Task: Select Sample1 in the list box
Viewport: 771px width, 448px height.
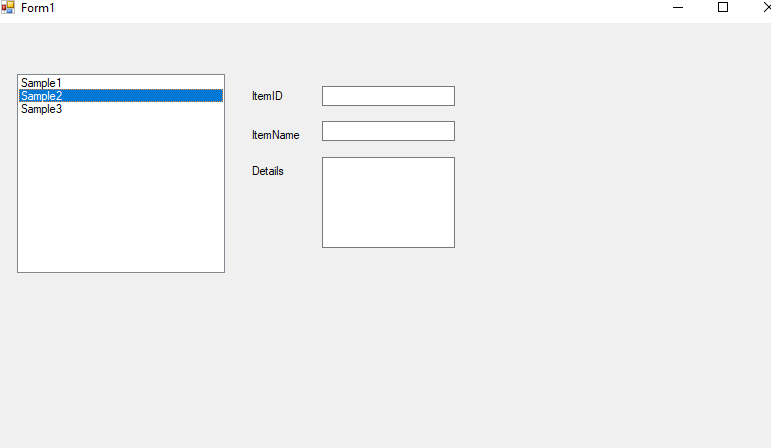Action: click(x=120, y=83)
